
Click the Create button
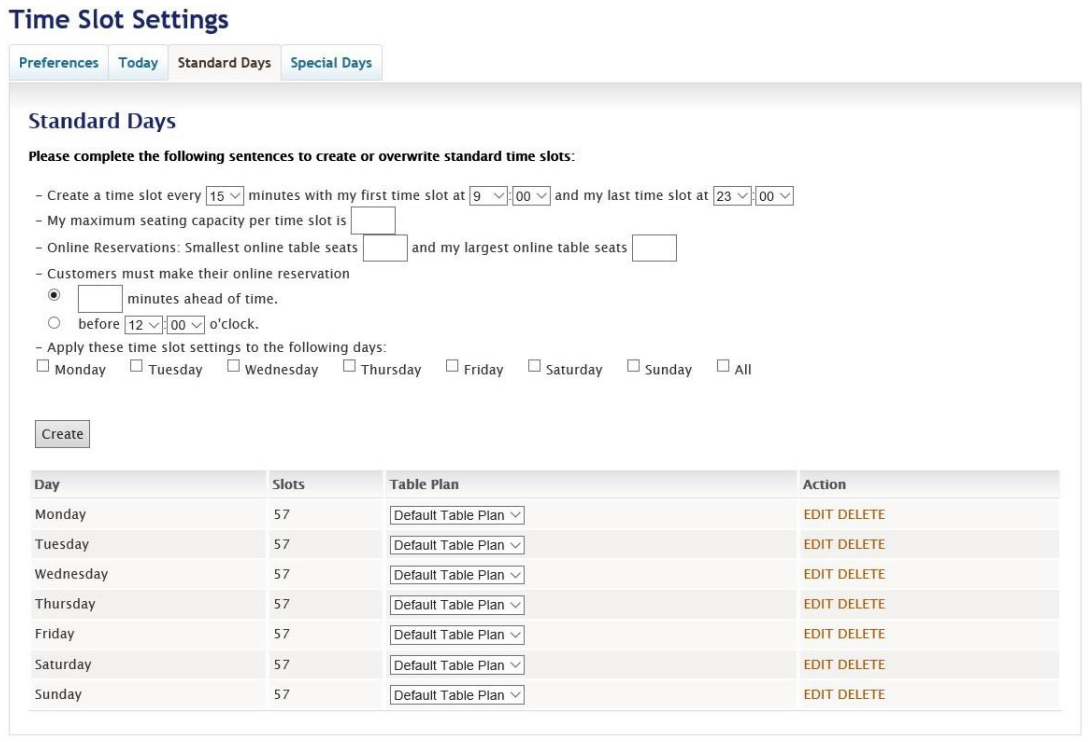[63, 434]
